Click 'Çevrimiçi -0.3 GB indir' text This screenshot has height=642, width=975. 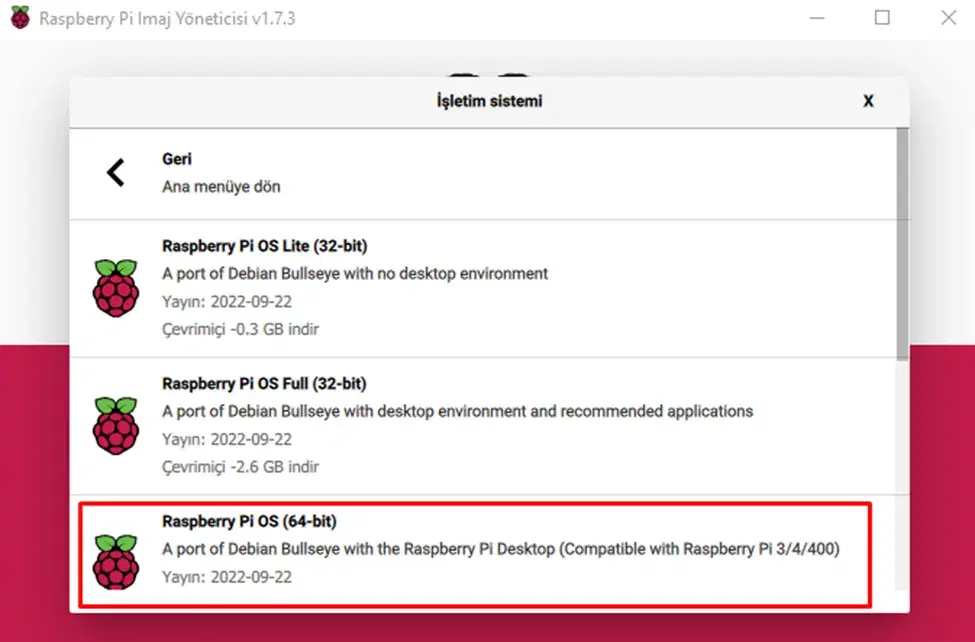click(x=241, y=329)
